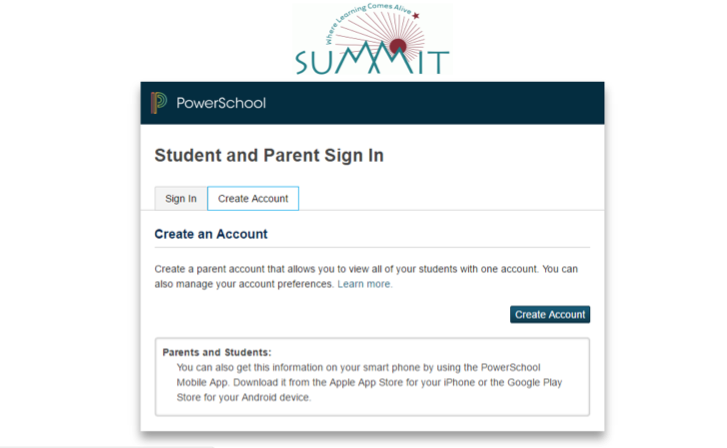Click the Summit school logo image
The width and height of the screenshot is (727, 448).
point(372,39)
